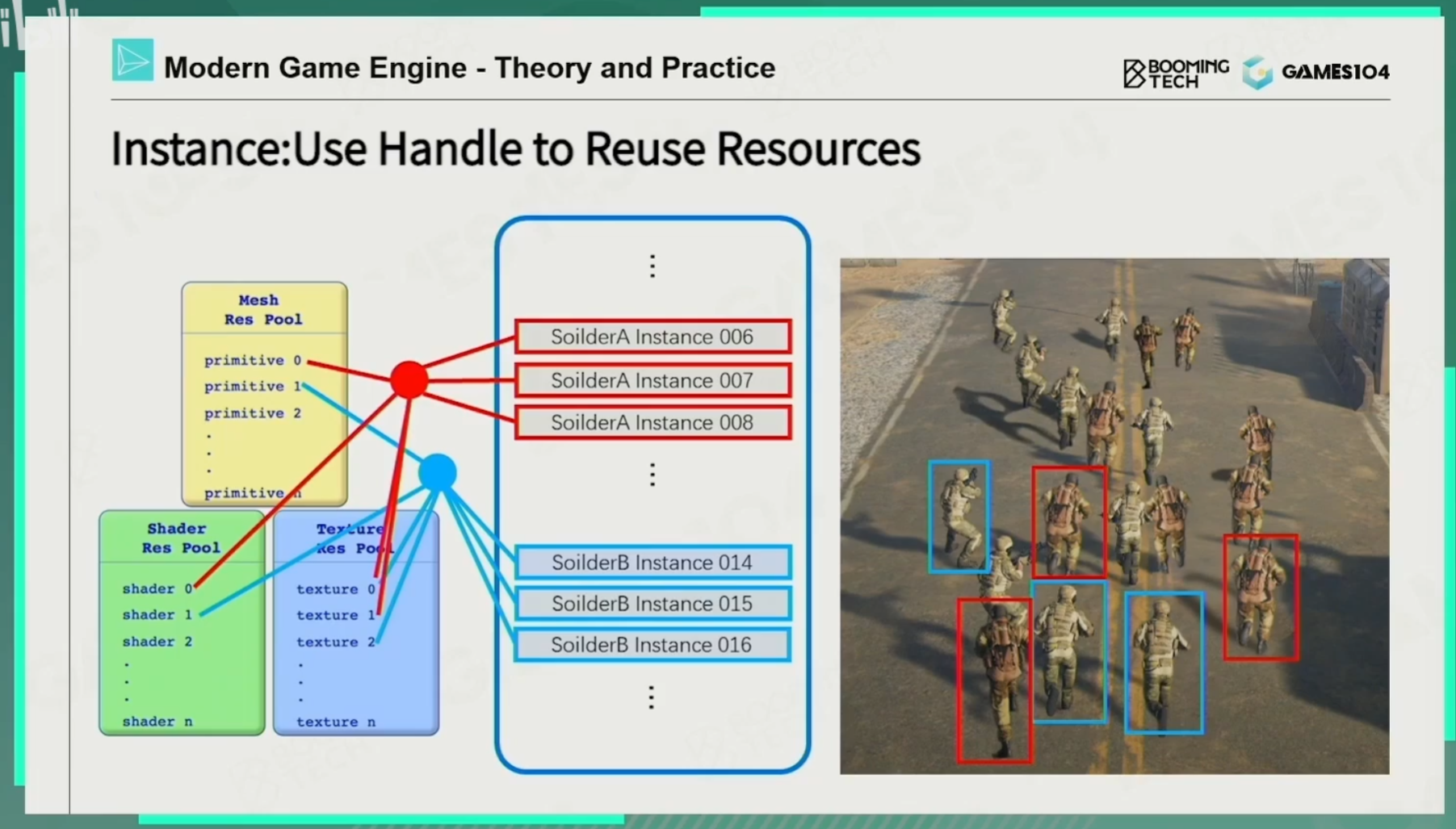The image size is (1456, 829).
Task: Expand the ellipsis between SoilderA and SoilderB groups
Action: 652,475
